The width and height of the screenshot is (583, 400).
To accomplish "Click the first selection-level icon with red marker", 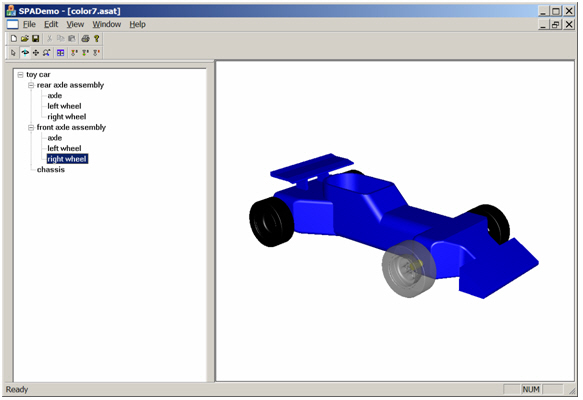I will click(74, 53).
